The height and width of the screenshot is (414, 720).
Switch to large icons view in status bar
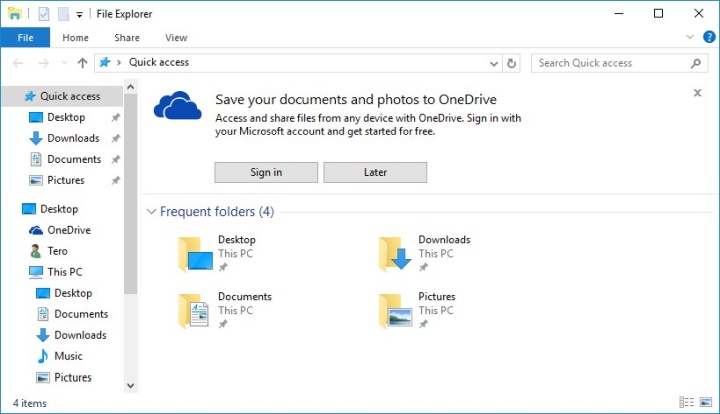click(704, 403)
